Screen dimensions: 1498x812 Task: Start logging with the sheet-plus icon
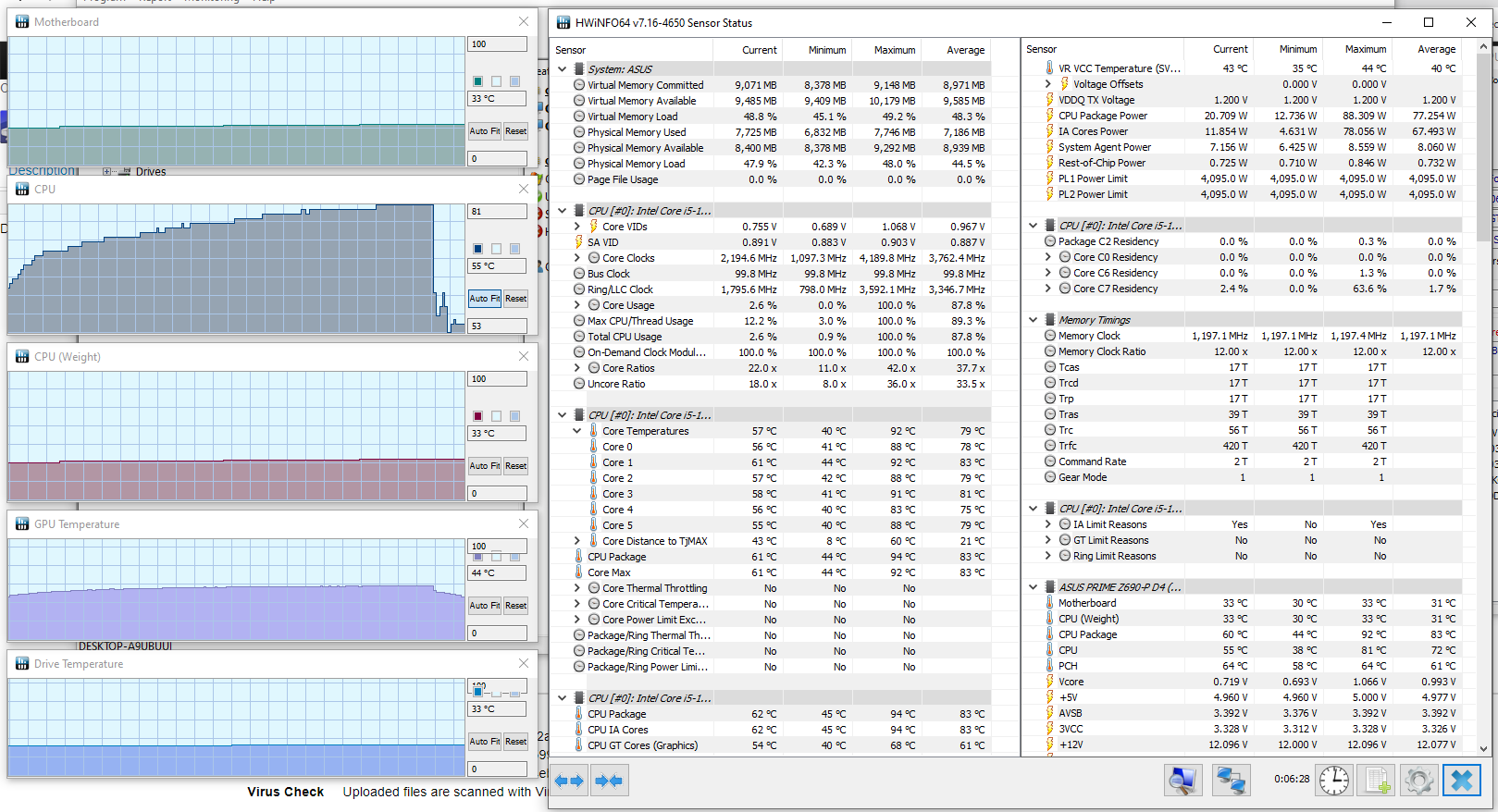point(1378,781)
